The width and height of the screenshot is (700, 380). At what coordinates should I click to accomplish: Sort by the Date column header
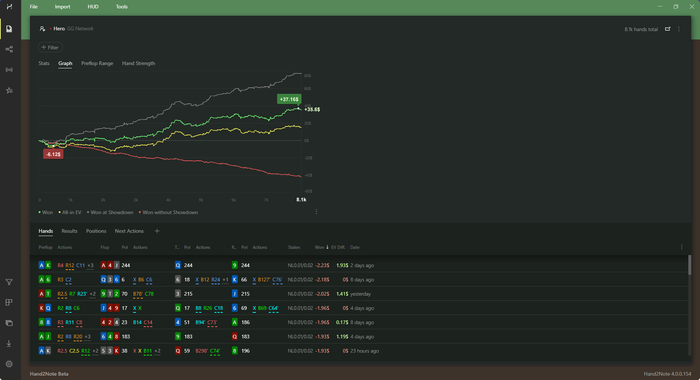354,247
